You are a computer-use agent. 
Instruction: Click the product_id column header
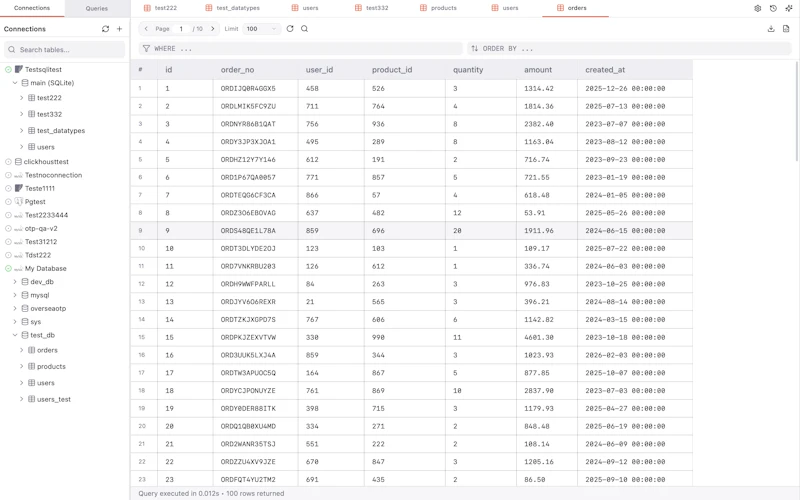pyautogui.click(x=405, y=69)
